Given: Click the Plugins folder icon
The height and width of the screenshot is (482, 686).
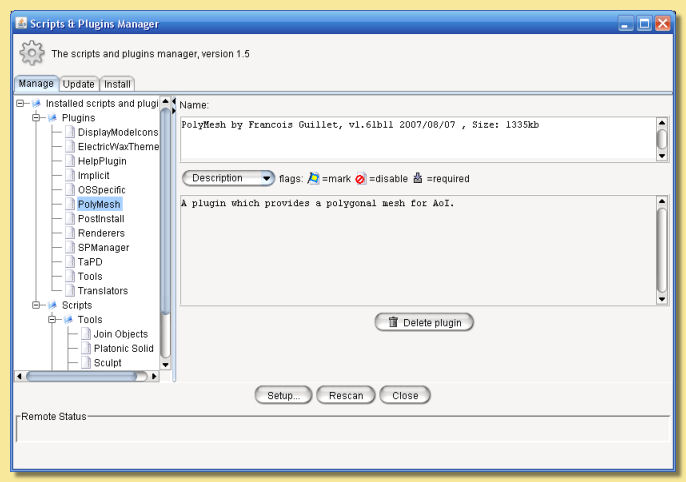Looking at the screenshot, I should click(x=52, y=117).
